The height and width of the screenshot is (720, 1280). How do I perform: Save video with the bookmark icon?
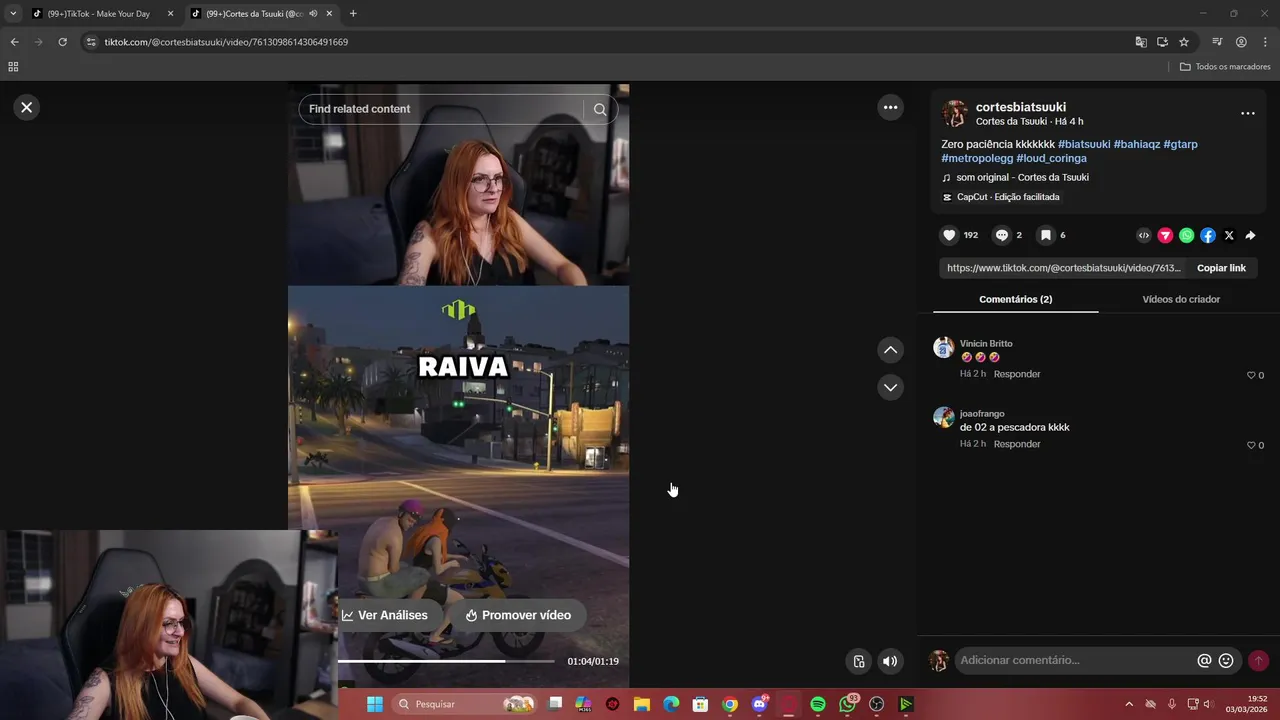(1045, 235)
